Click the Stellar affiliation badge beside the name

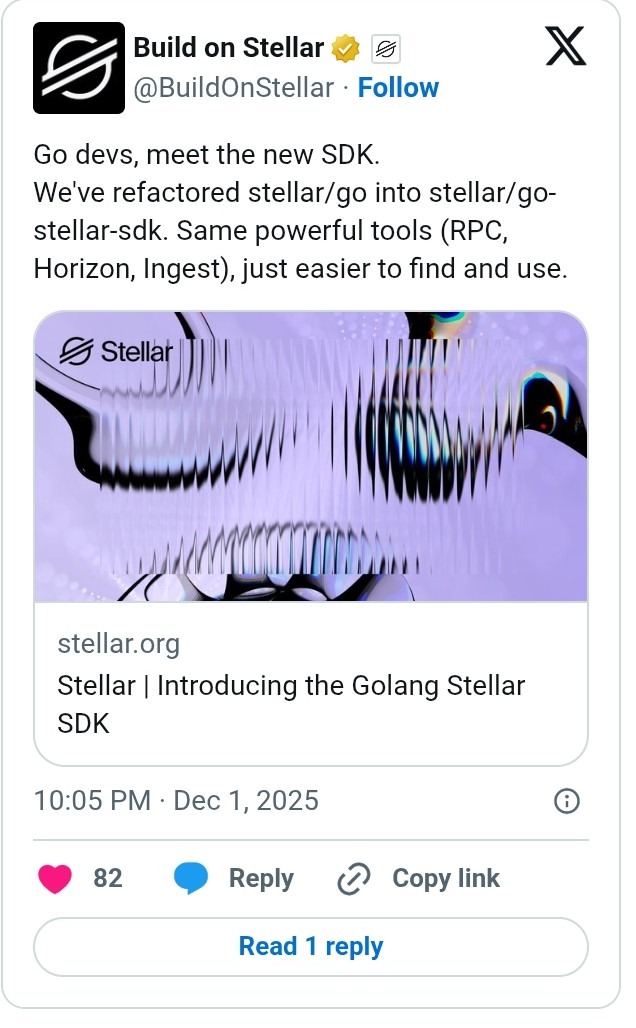pyautogui.click(x=385, y=48)
